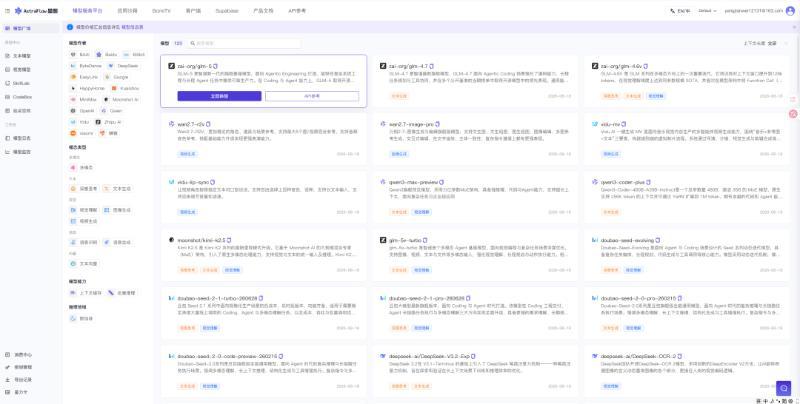Toggle the Kuaishou author filter
Viewport: 800px width, 404px height.
126,88
